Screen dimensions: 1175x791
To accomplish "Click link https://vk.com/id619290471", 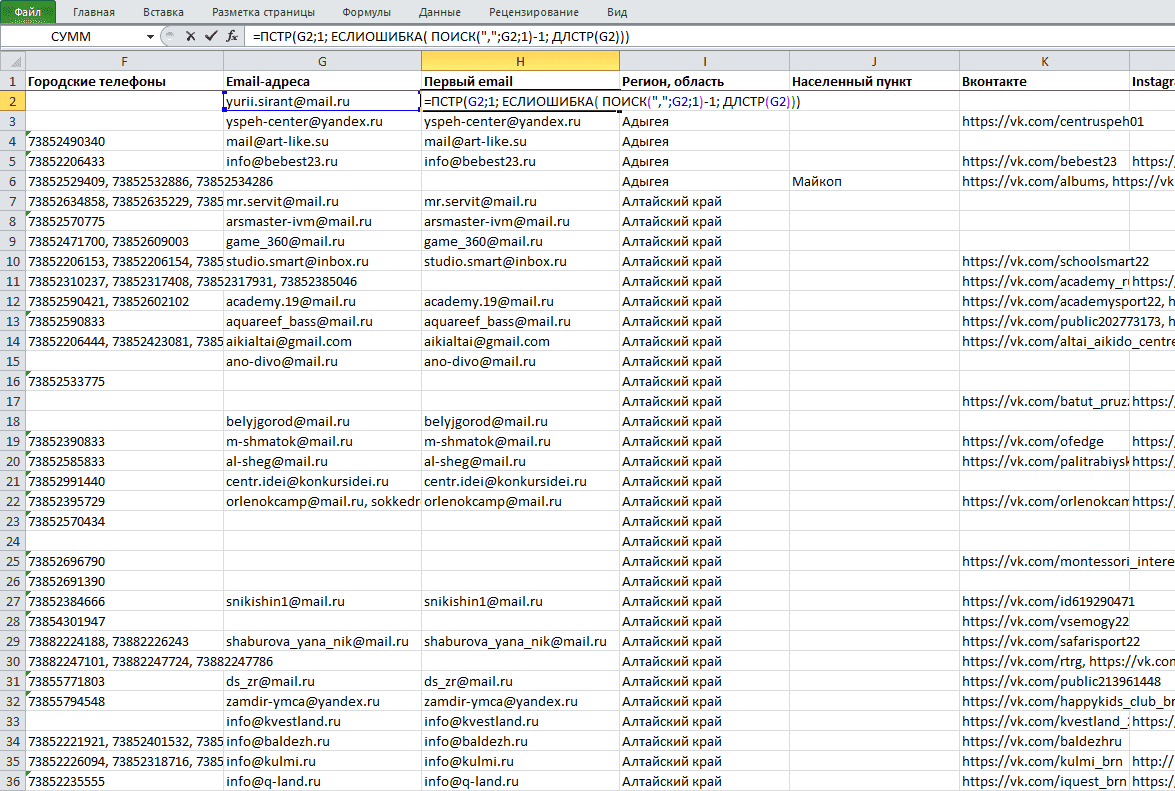I will click(x=1048, y=601).
